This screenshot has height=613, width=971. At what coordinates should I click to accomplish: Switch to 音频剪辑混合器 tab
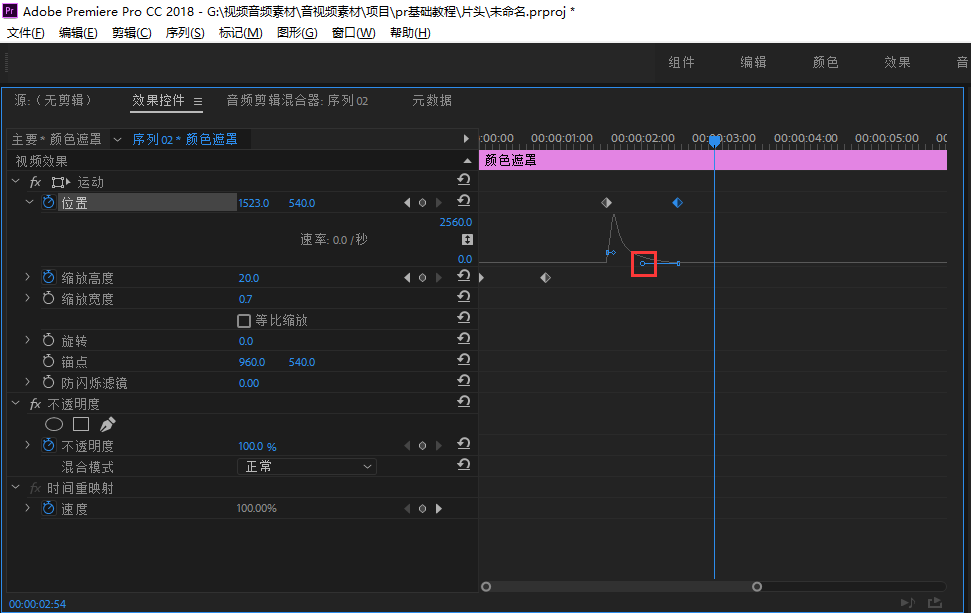coord(297,100)
